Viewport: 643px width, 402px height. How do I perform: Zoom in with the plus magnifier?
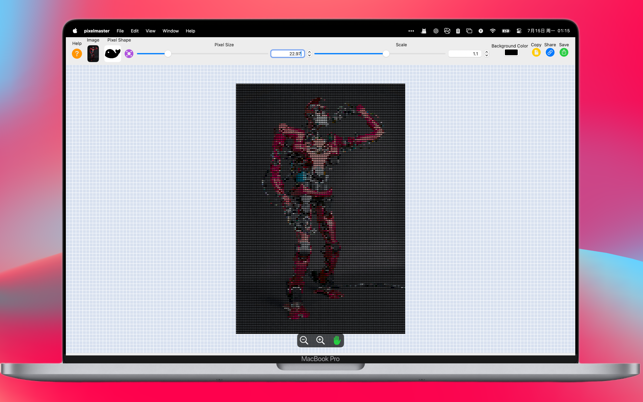pyautogui.click(x=320, y=340)
